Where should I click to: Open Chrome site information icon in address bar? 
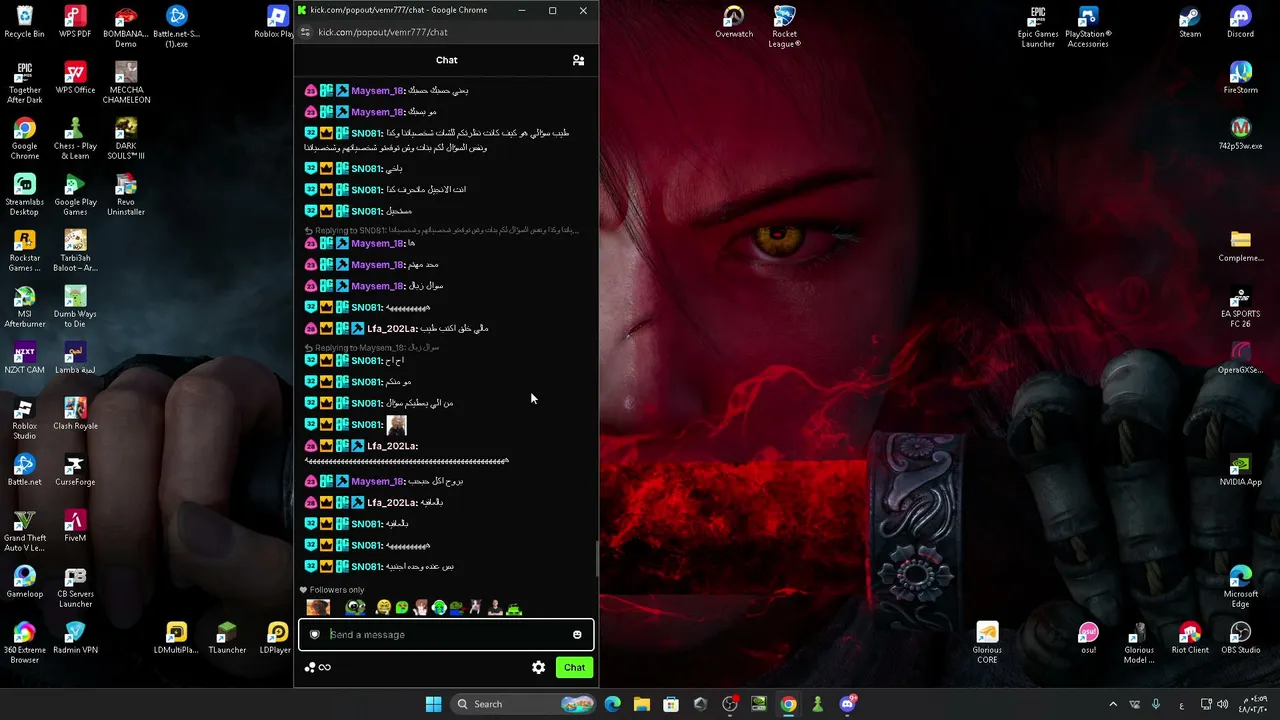coord(305,32)
